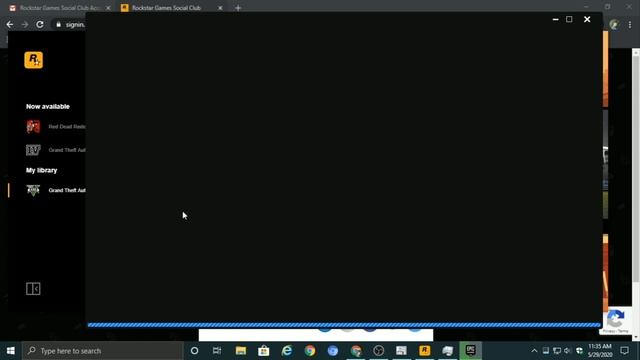Close the second Chrome tab
Viewport: 640px width, 360px height.
[x=220, y=8]
